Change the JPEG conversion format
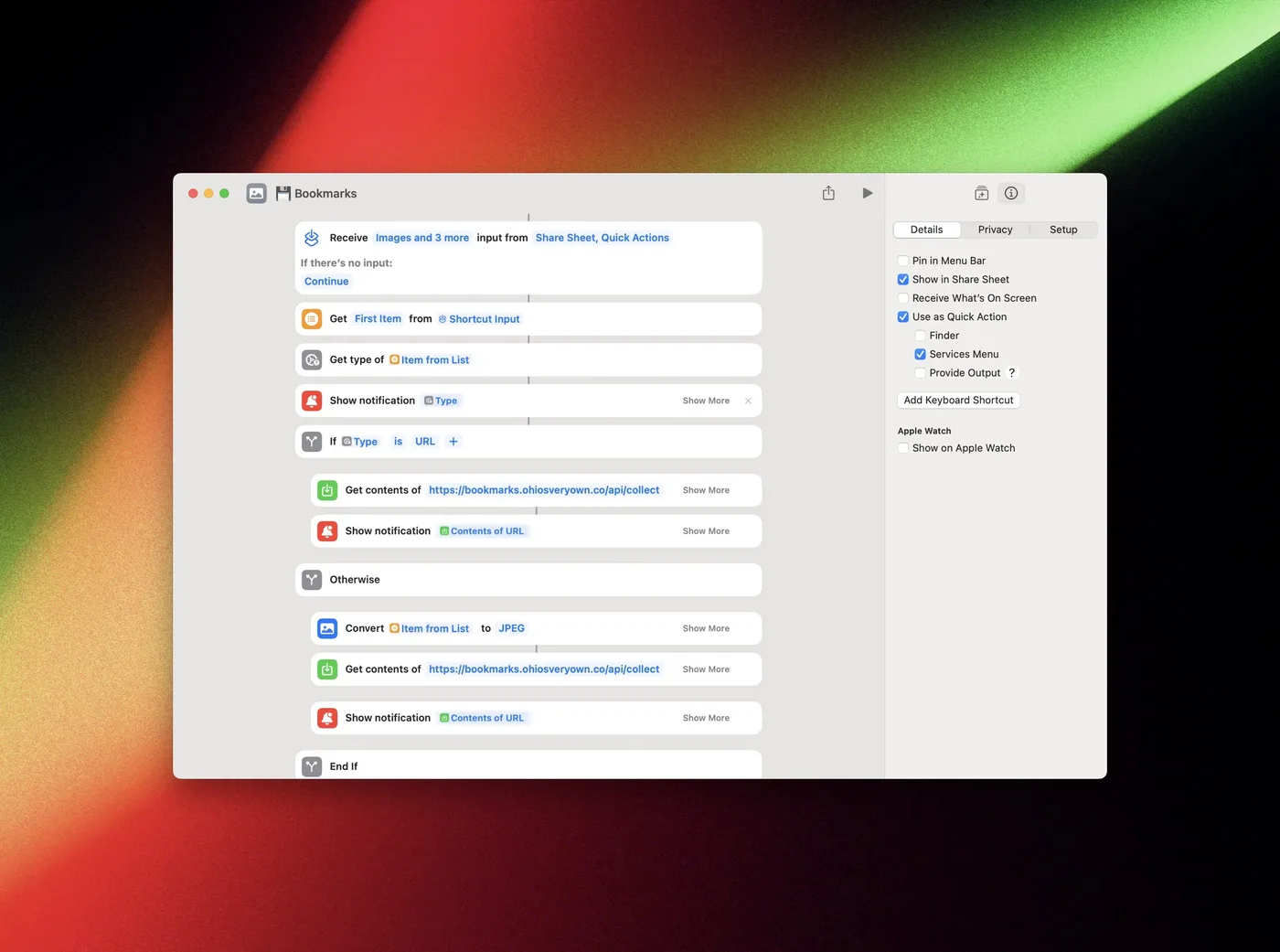1280x952 pixels. [x=512, y=628]
